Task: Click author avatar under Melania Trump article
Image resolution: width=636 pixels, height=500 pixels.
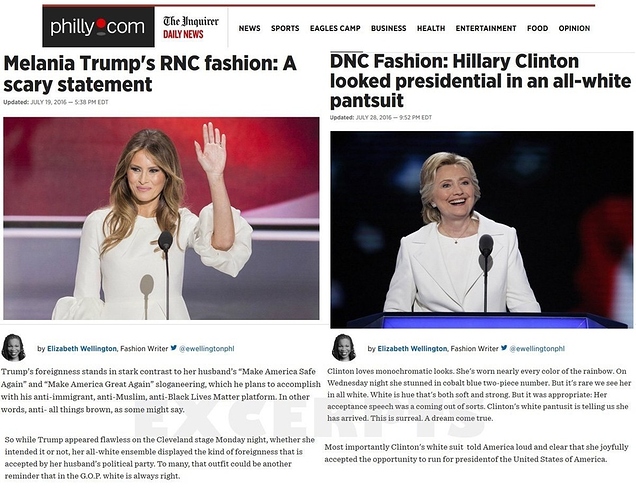Action: [13, 348]
